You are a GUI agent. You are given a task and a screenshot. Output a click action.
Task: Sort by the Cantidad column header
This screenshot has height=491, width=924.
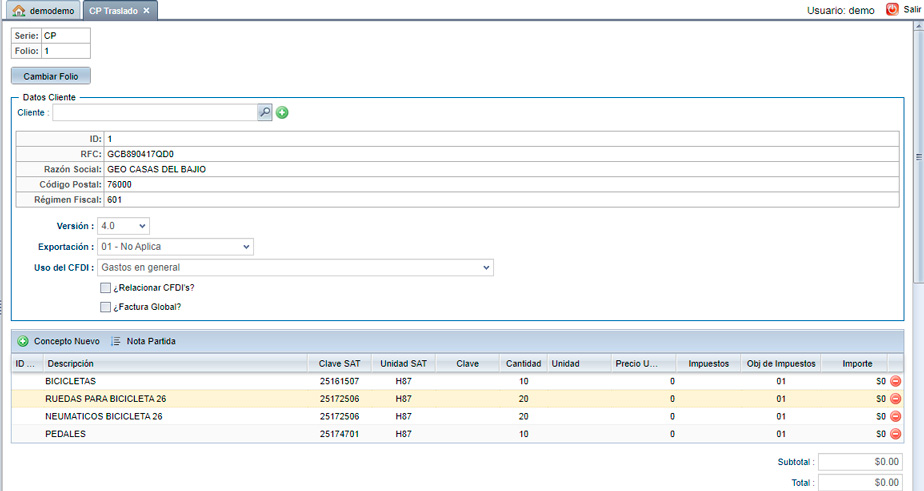point(523,364)
